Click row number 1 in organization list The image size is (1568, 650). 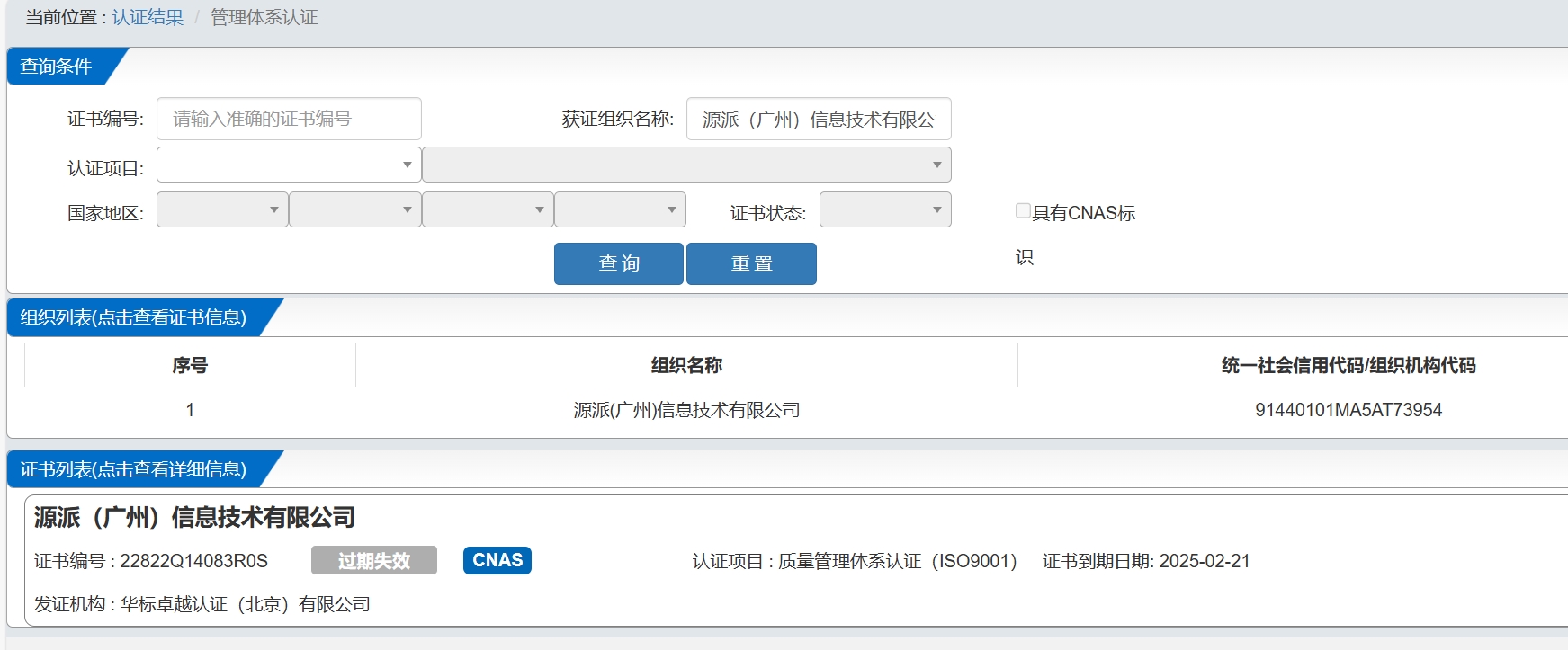(190, 410)
